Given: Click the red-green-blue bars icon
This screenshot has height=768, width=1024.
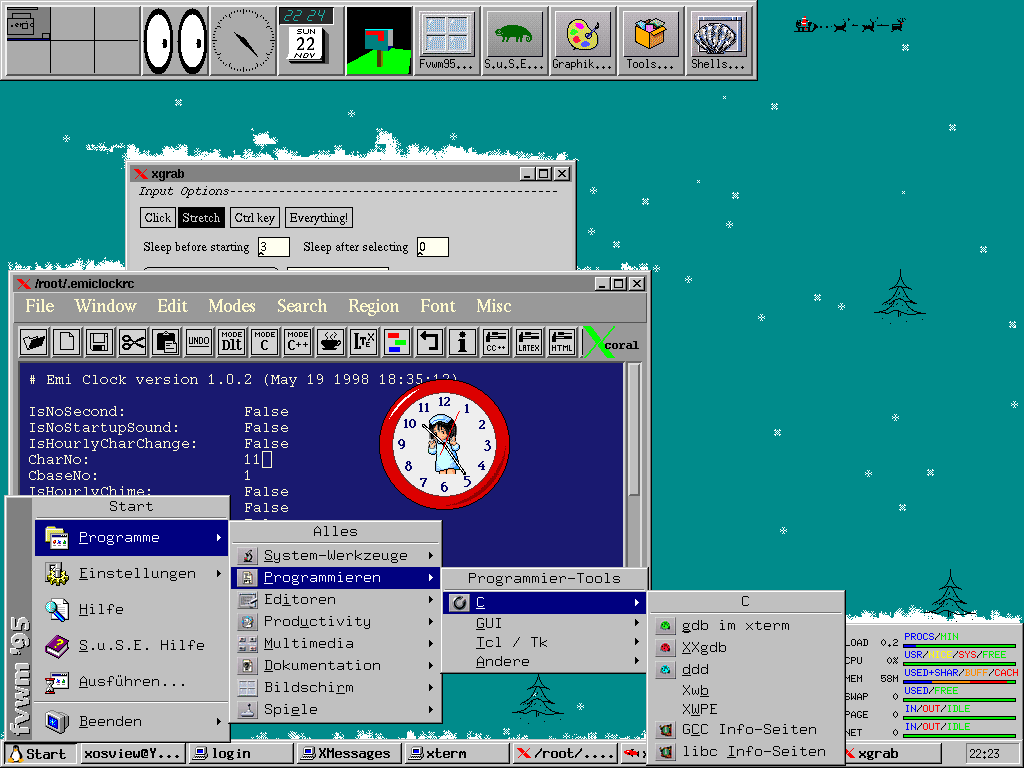Looking at the screenshot, I should click(396, 342).
